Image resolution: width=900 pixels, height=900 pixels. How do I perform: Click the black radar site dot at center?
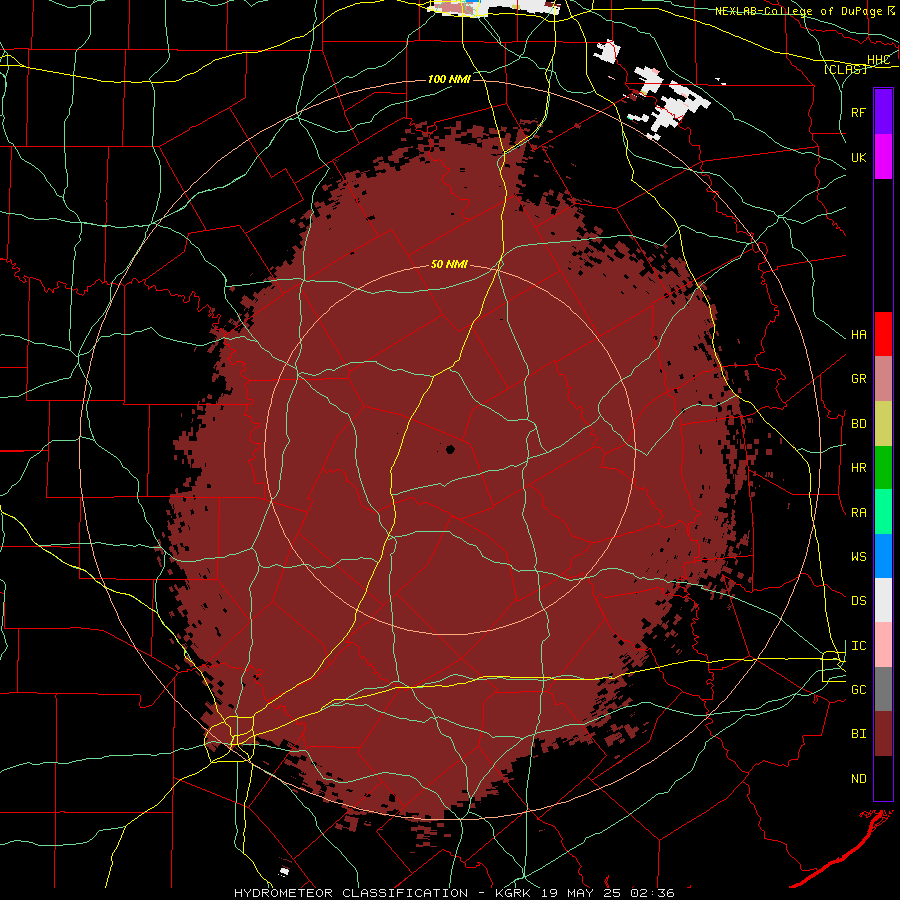pyautogui.click(x=450, y=449)
